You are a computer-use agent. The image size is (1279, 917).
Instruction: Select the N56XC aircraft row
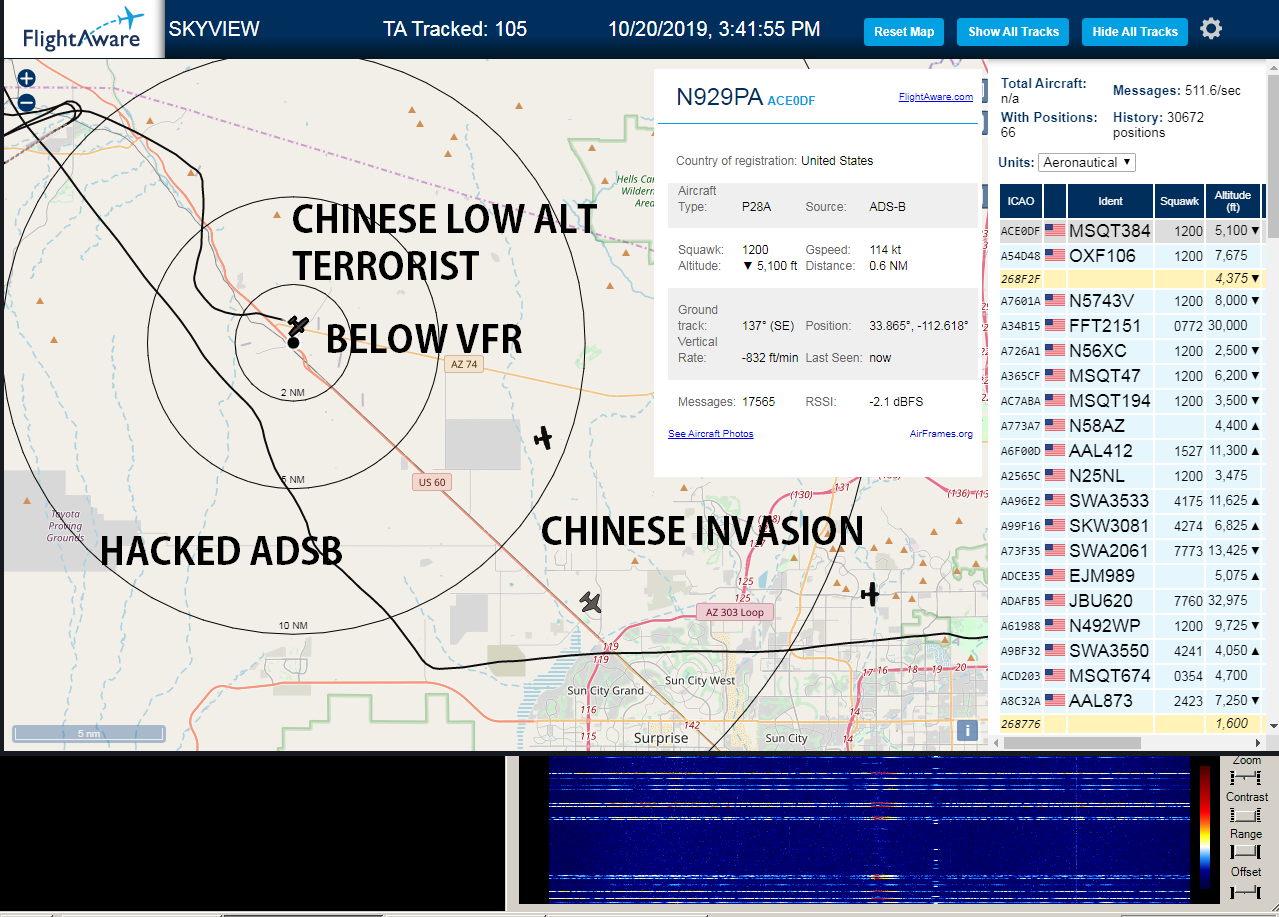pyautogui.click(x=1131, y=351)
